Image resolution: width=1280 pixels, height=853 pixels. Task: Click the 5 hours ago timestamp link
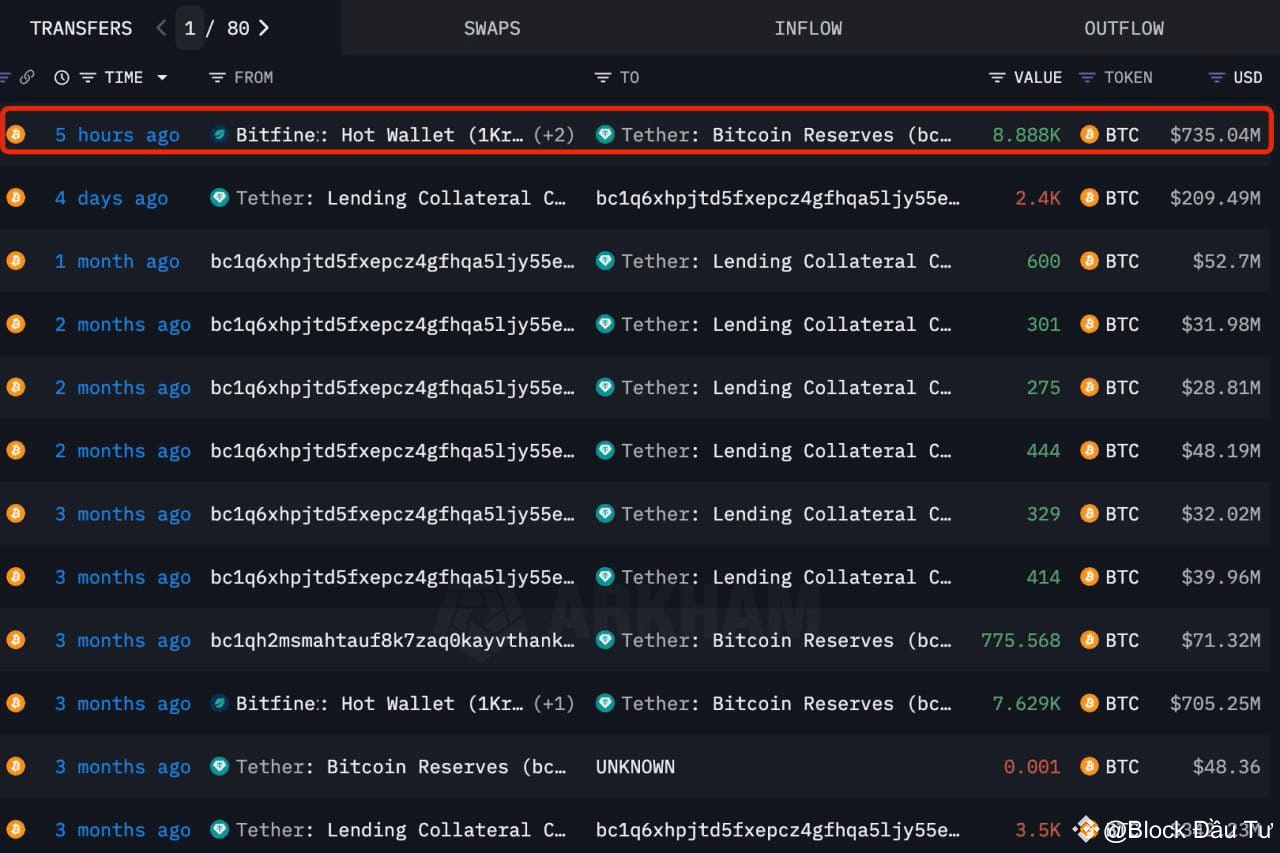click(x=117, y=134)
